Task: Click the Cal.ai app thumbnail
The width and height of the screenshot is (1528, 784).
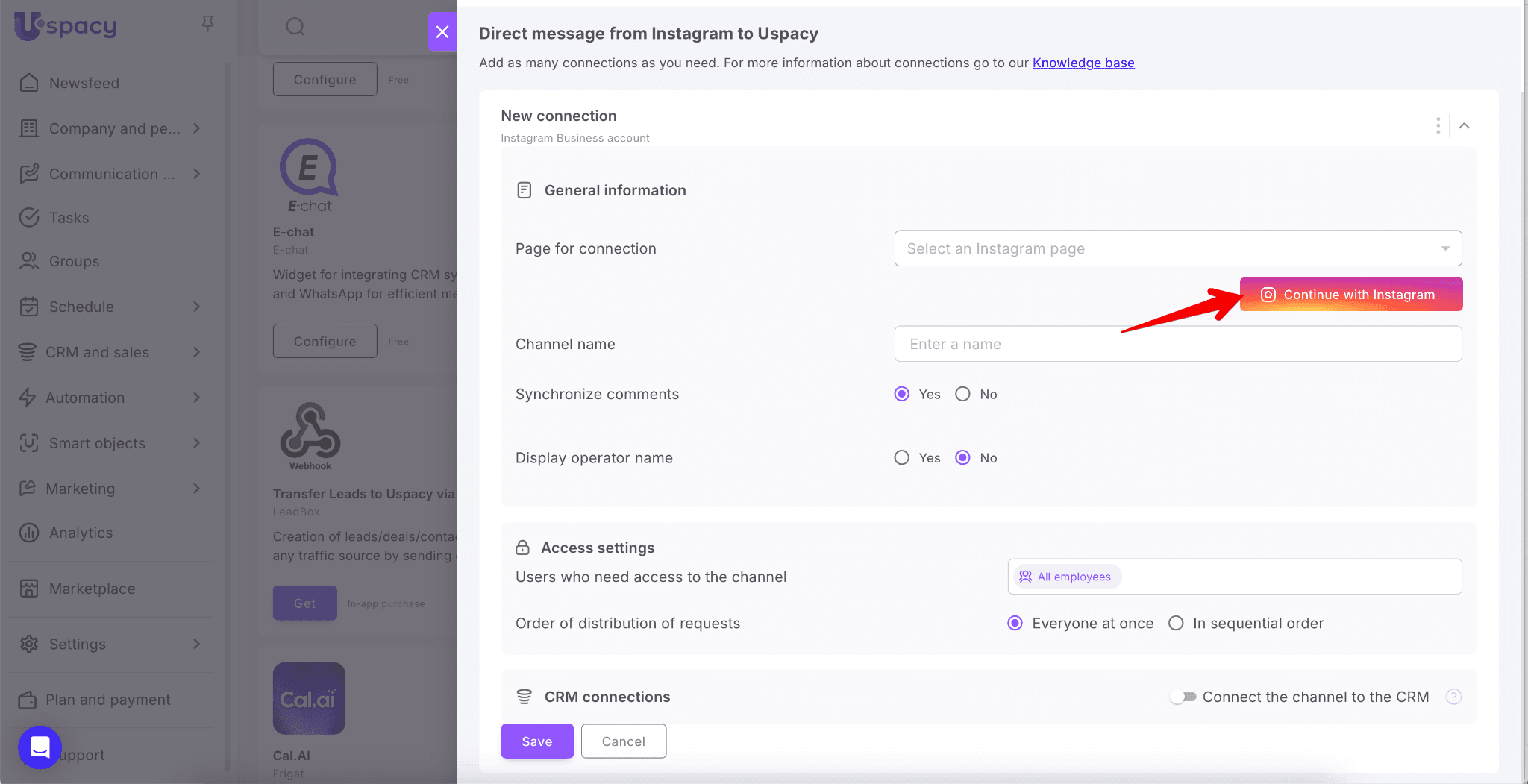Action: pos(309,698)
